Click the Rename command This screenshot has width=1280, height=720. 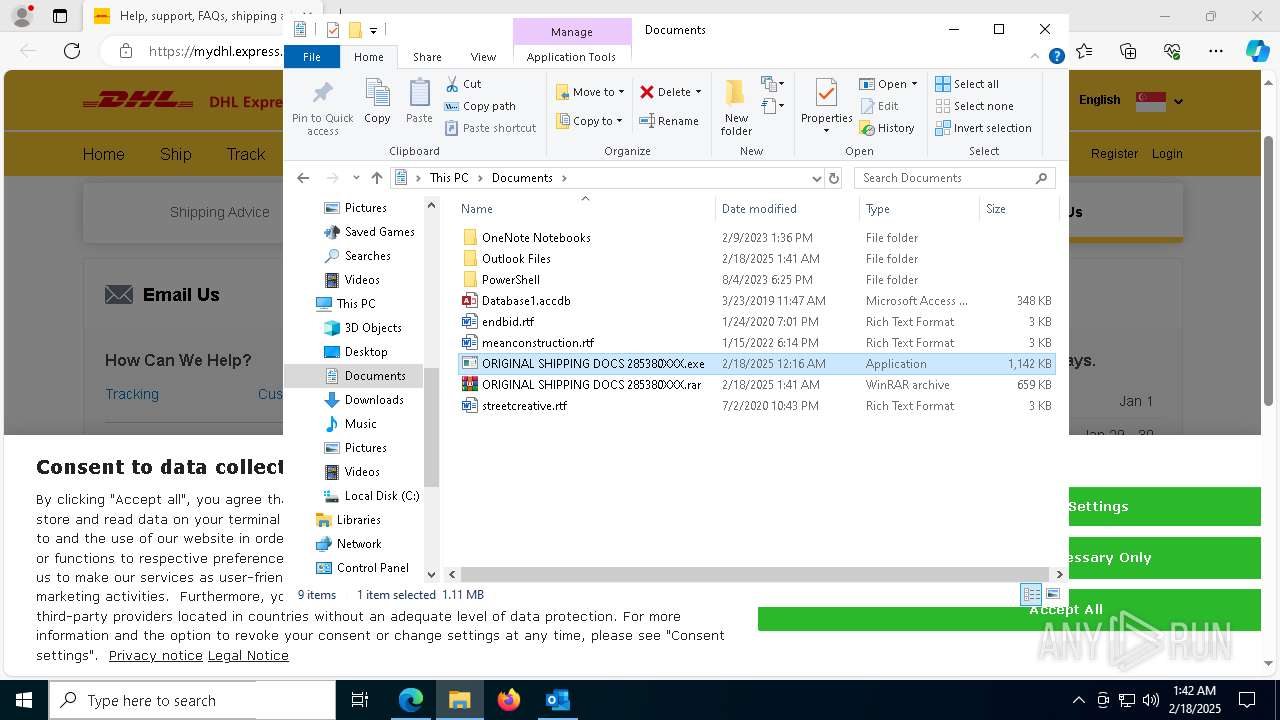click(x=670, y=121)
